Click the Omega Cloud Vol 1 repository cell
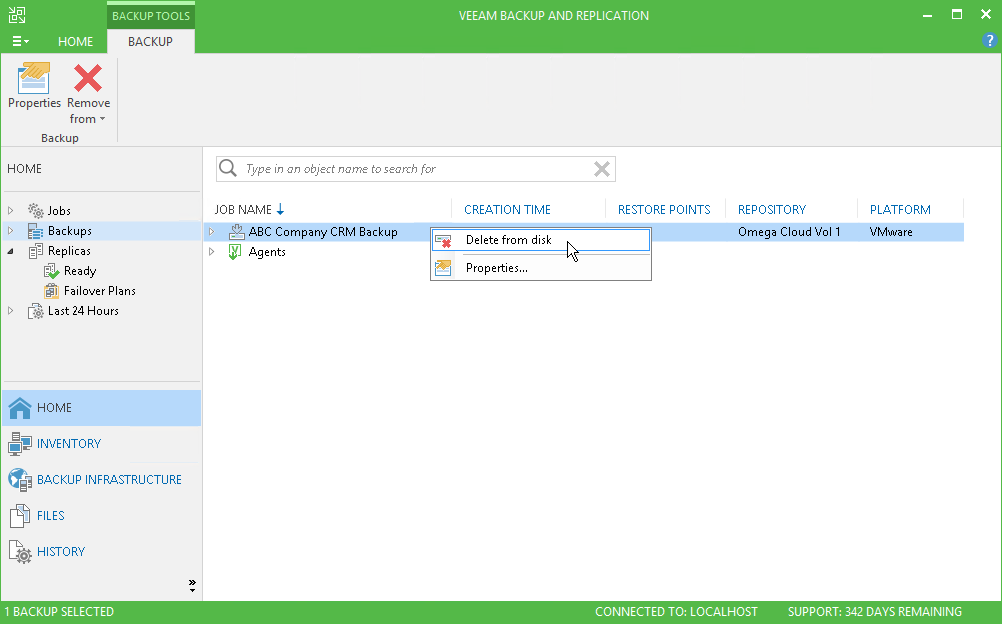This screenshot has width=1002, height=624. [789, 232]
